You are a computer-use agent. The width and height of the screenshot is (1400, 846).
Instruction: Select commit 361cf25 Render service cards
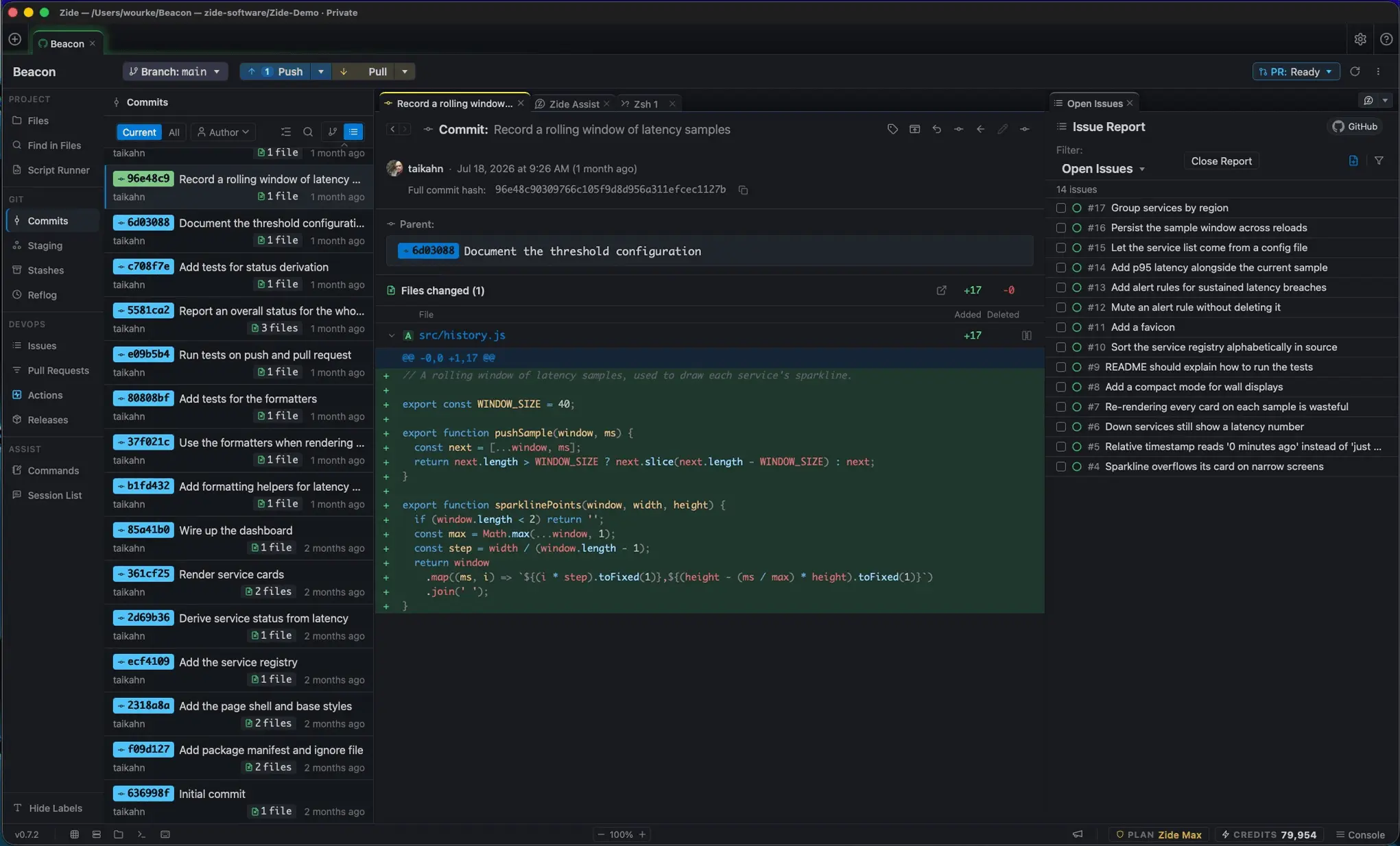click(239, 582)
